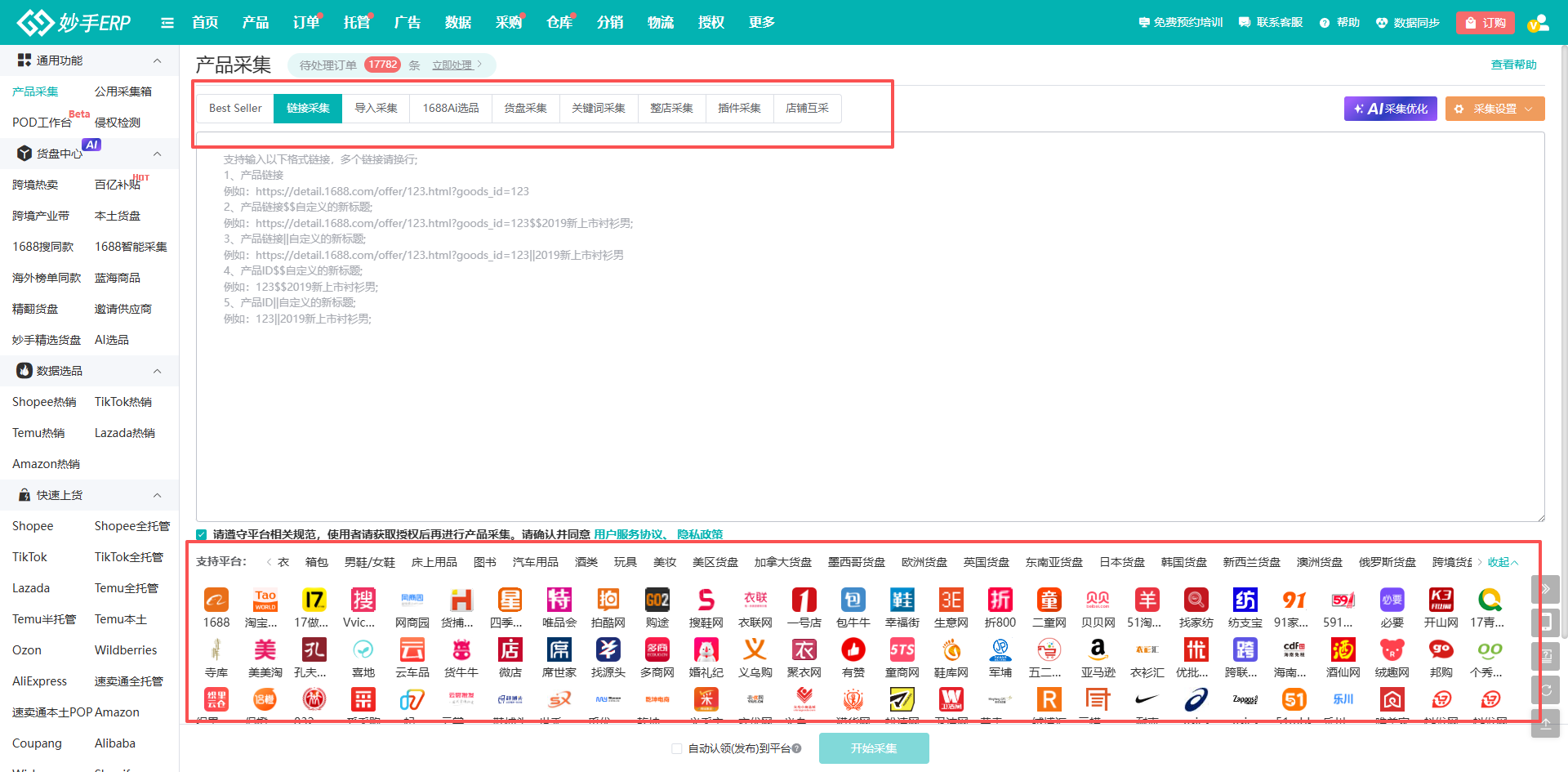The image size is (1568, 772).
Task: Click the hamburger menu icon beside logo
Action: 167,23
